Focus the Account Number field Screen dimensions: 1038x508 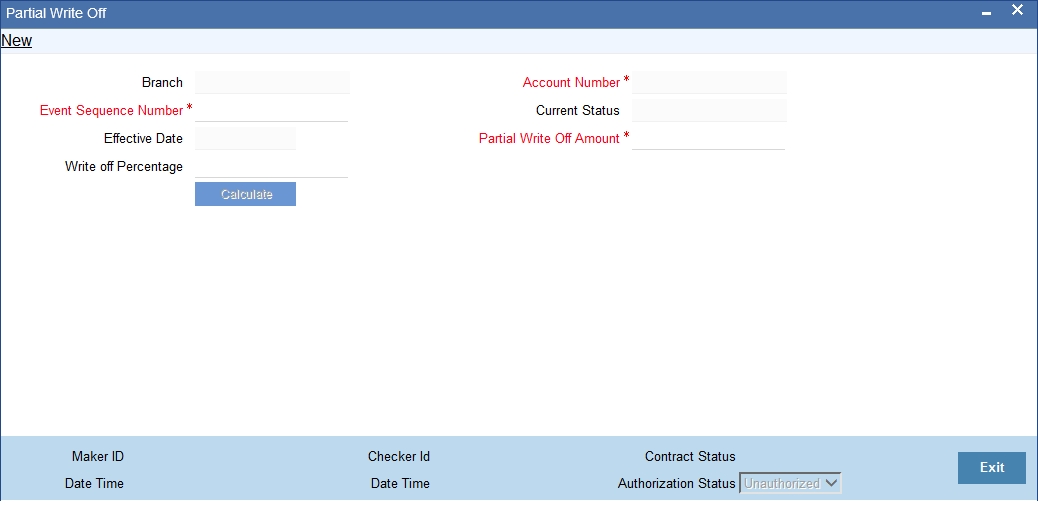click(x=709, y=83)
